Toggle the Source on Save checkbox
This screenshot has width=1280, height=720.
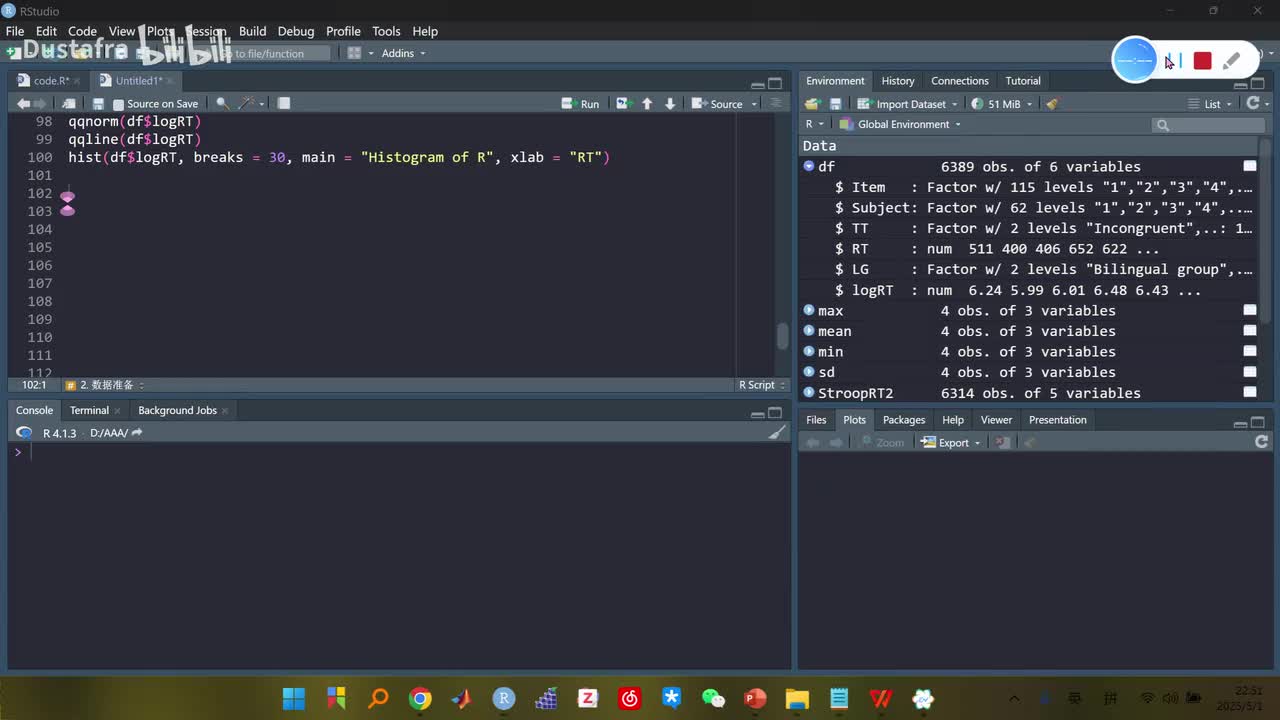119,104
